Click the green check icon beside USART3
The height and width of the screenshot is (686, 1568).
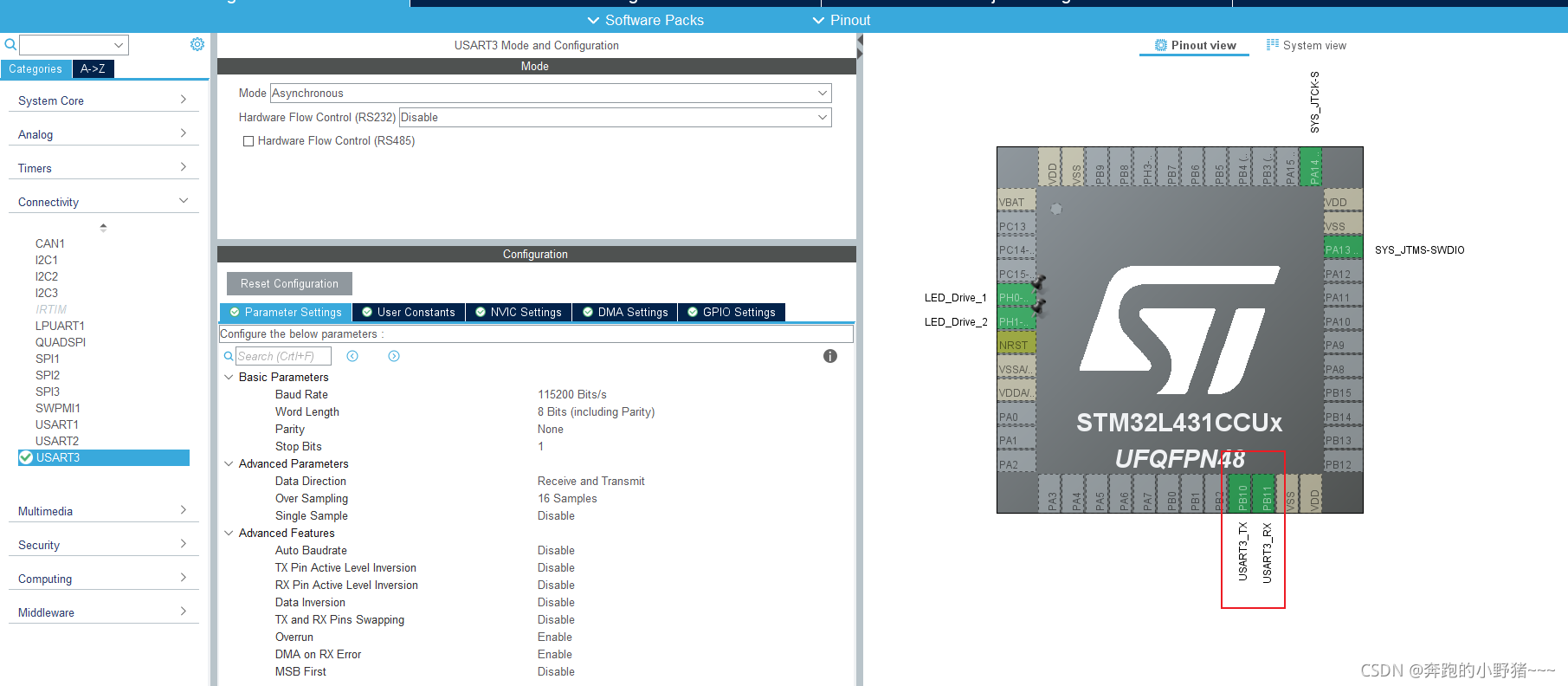pos(26,457)
